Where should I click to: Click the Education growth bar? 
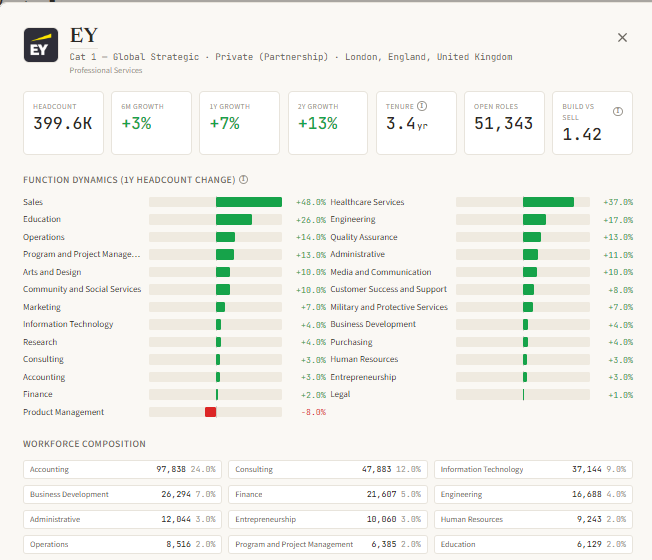234,220
